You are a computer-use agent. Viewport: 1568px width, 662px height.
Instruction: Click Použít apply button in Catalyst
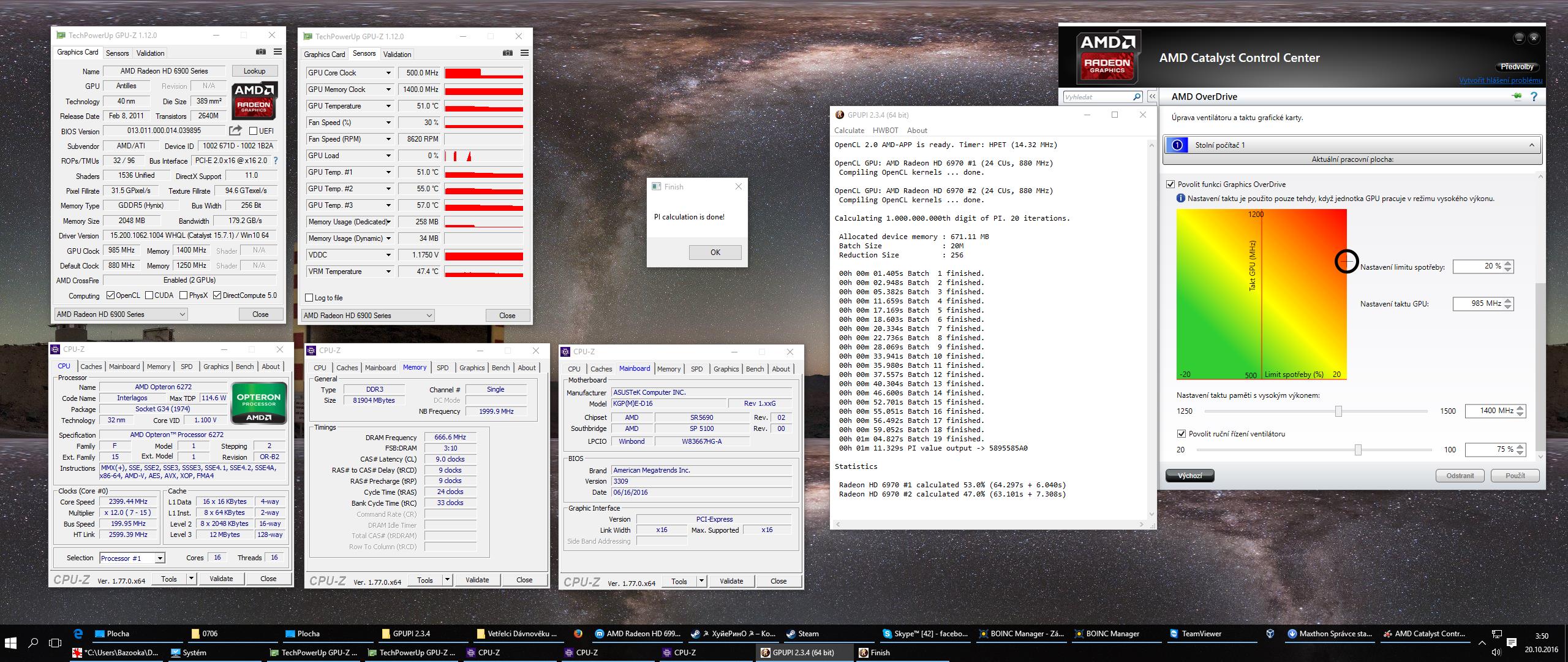[x=1515, y=476]
